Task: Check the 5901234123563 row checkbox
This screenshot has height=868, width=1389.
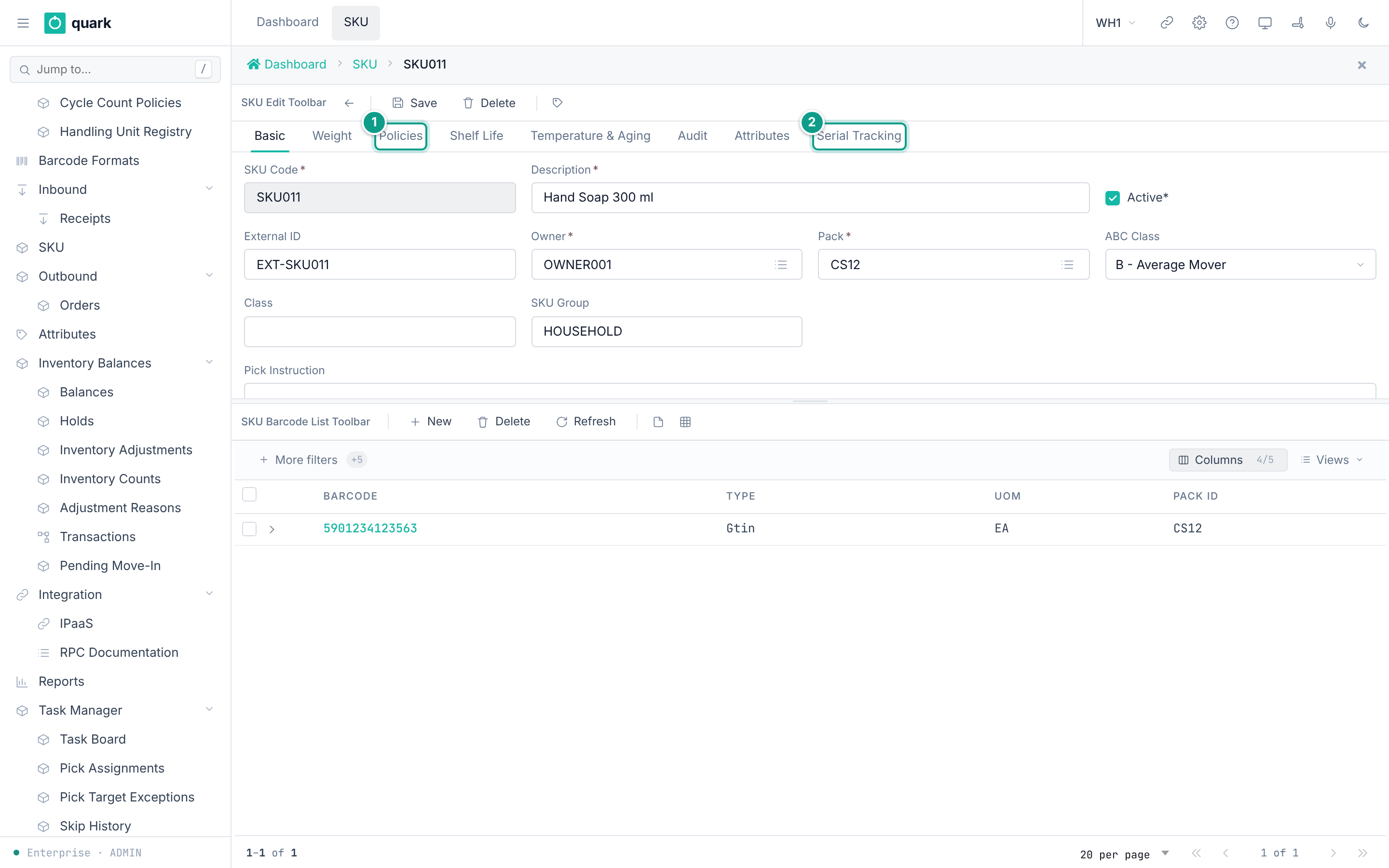Action: coord(249,529)
